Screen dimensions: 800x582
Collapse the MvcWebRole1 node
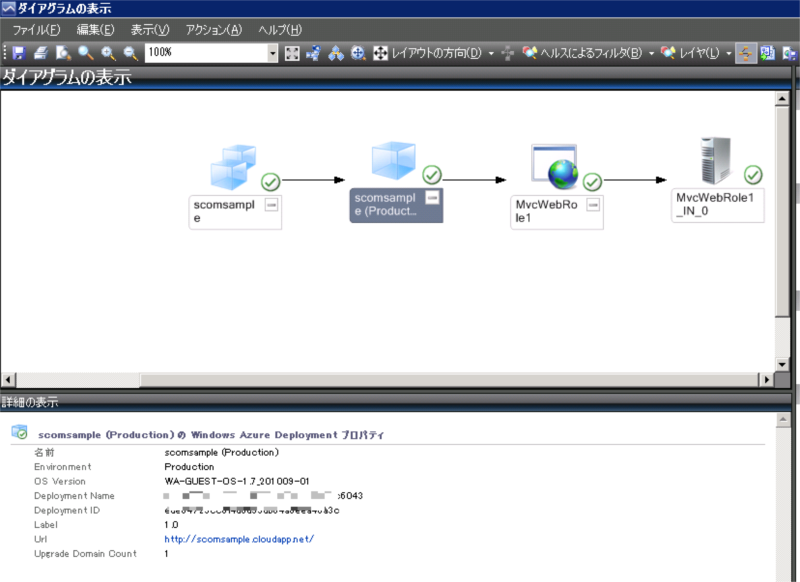pyautogui.click(x=593, y=204)
